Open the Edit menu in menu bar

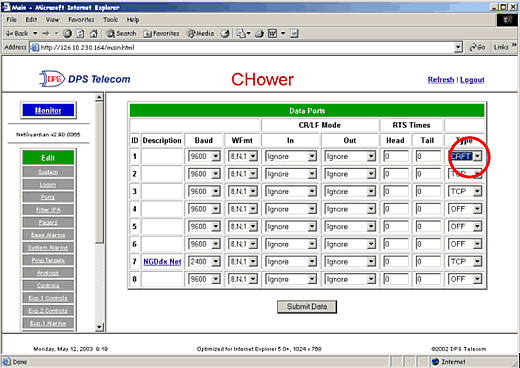coord(31,20)
